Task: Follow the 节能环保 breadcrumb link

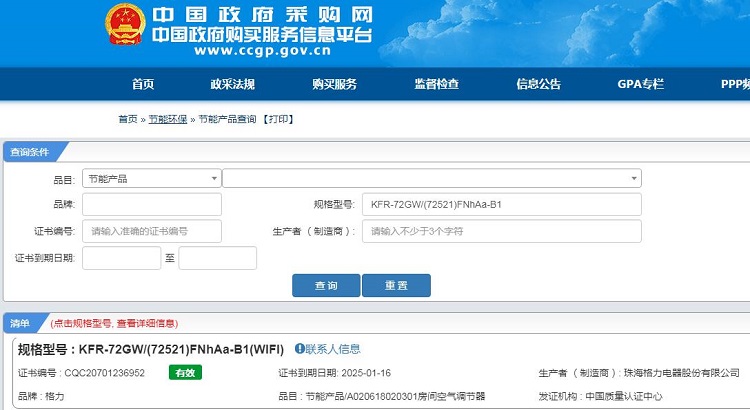Action: pyautogui.click(x=167, y=119)
